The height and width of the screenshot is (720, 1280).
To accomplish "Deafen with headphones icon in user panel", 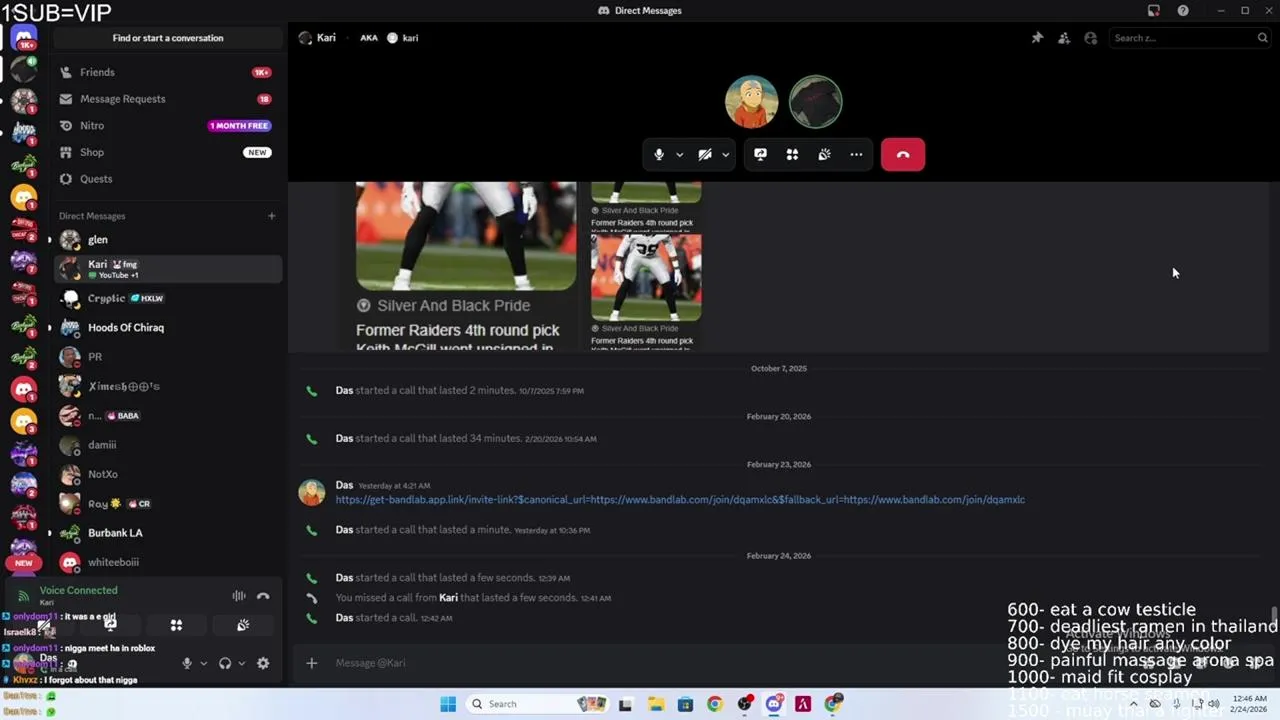I will 225,663.
